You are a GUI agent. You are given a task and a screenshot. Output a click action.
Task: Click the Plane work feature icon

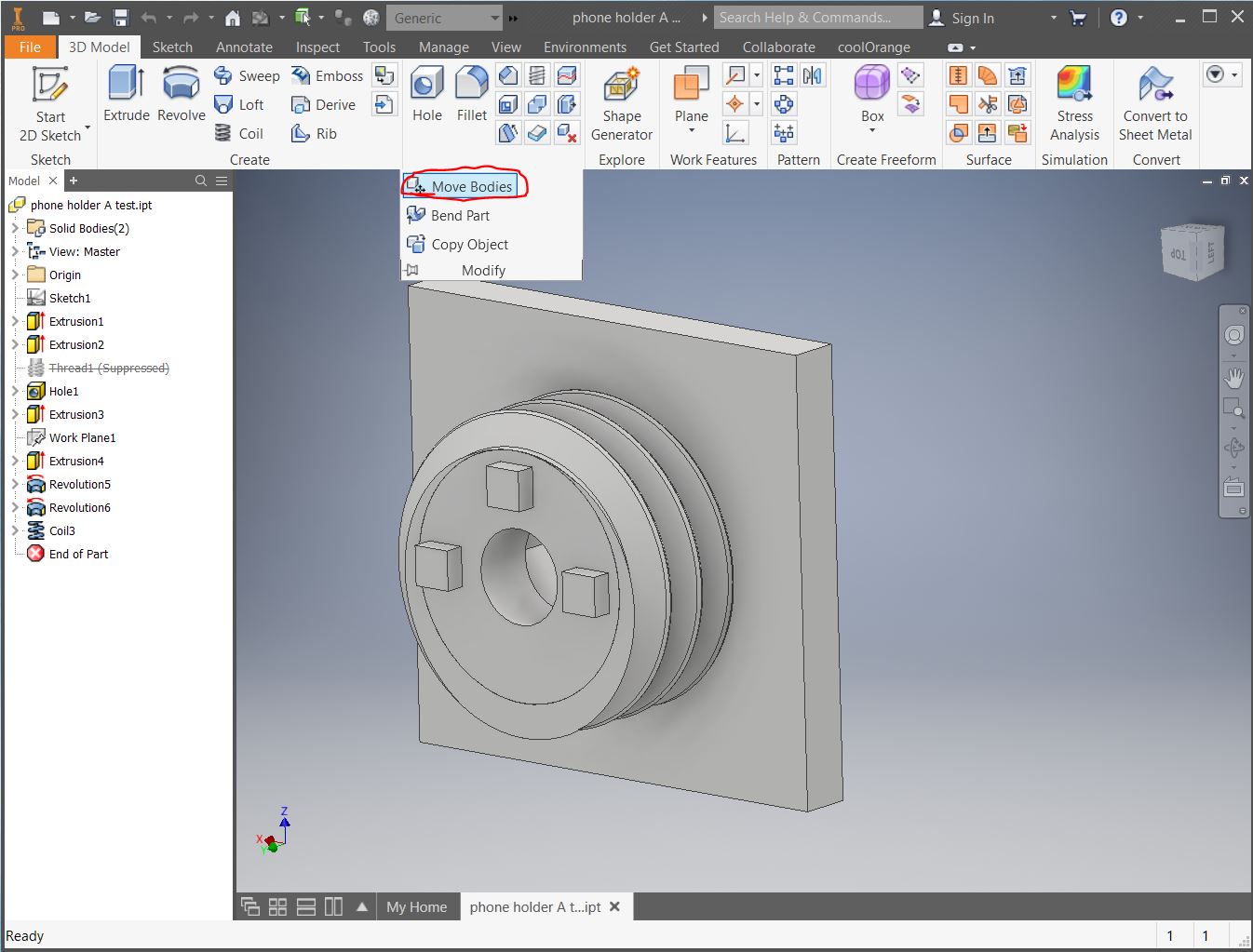coord(691,85)
